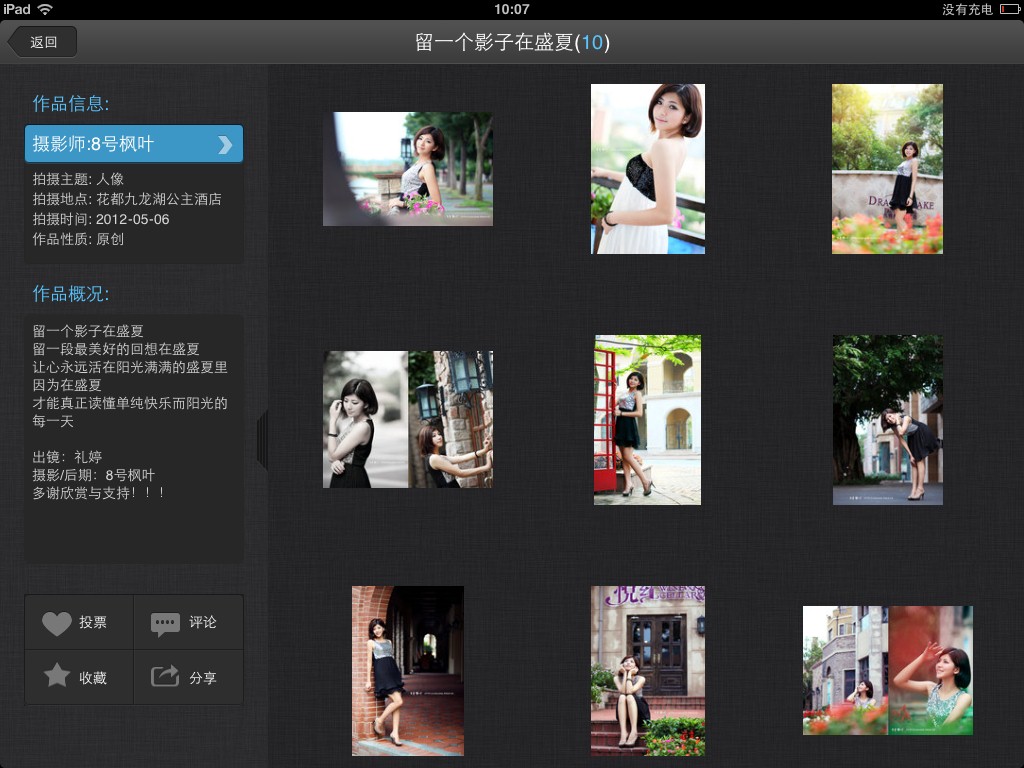
Task: Open the first landscape photo by the lake
Action: (x=407, y=169)
